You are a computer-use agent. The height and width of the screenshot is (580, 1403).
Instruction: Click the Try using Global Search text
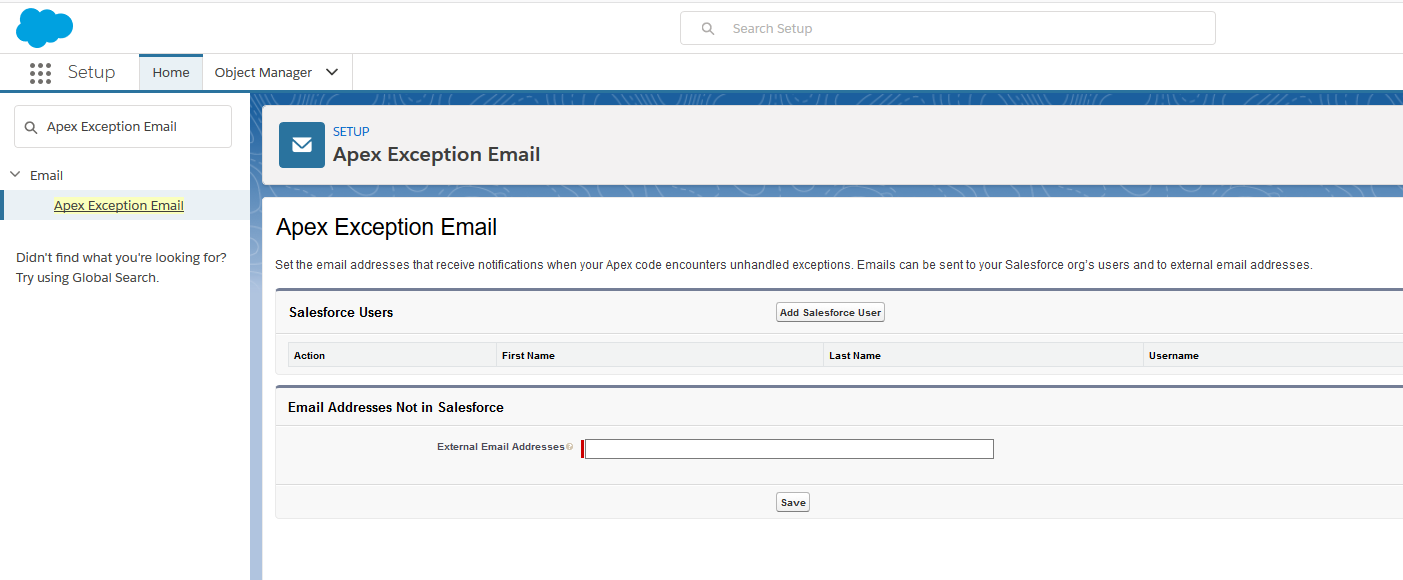click(x=87, y=278)
